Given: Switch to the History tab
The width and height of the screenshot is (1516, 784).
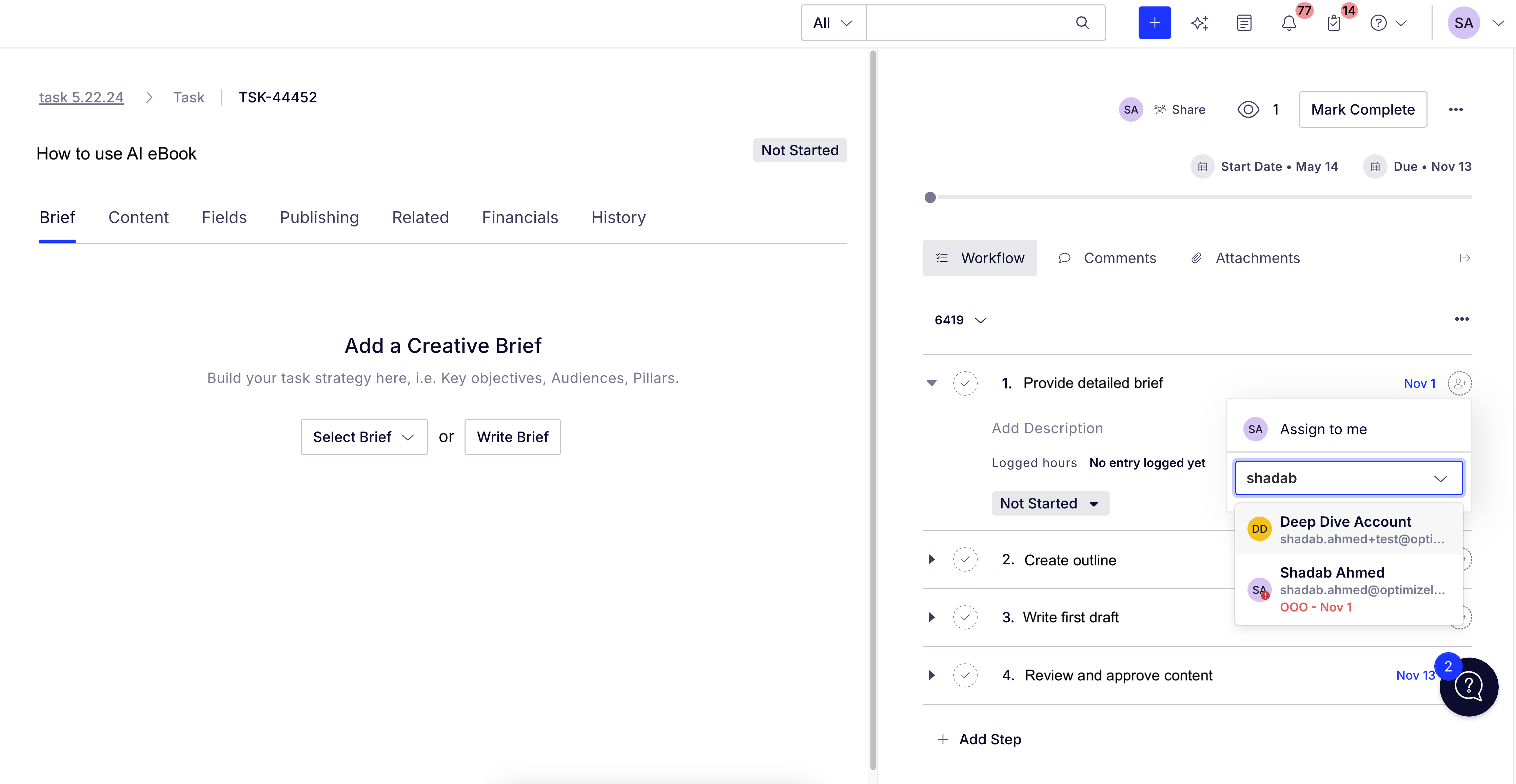Looking at the screenshot, I should [x=618, y=218].
